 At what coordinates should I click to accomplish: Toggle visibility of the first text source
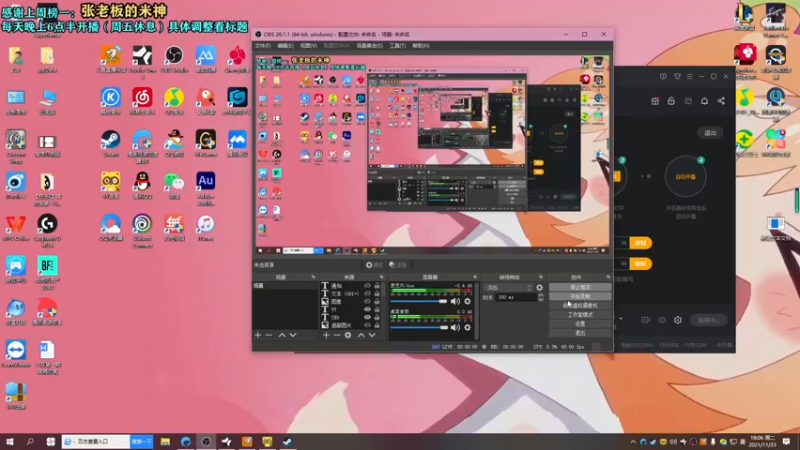(367, 286)
